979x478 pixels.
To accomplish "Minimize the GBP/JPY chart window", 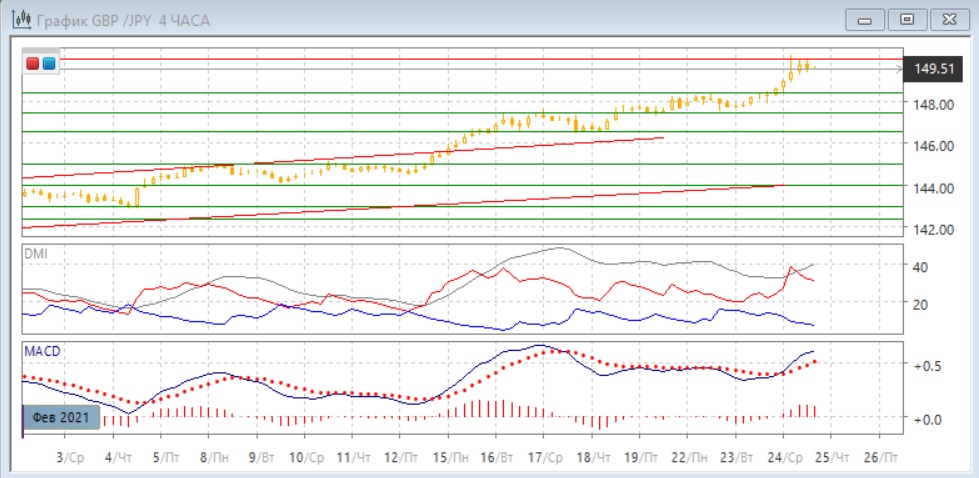I will click(x=865, y=19).
